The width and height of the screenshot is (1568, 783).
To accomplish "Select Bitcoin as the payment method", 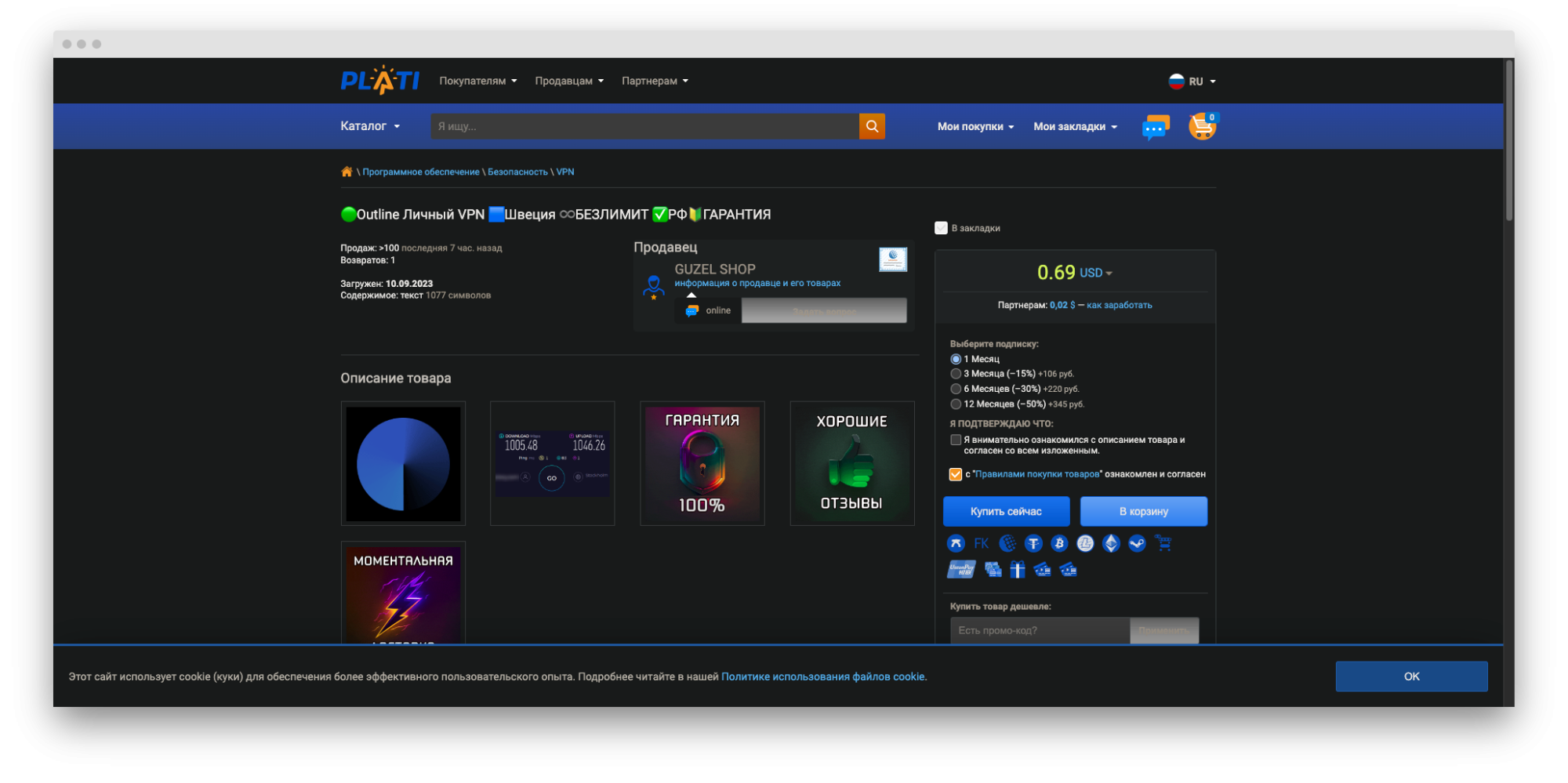I will 1059,543.
